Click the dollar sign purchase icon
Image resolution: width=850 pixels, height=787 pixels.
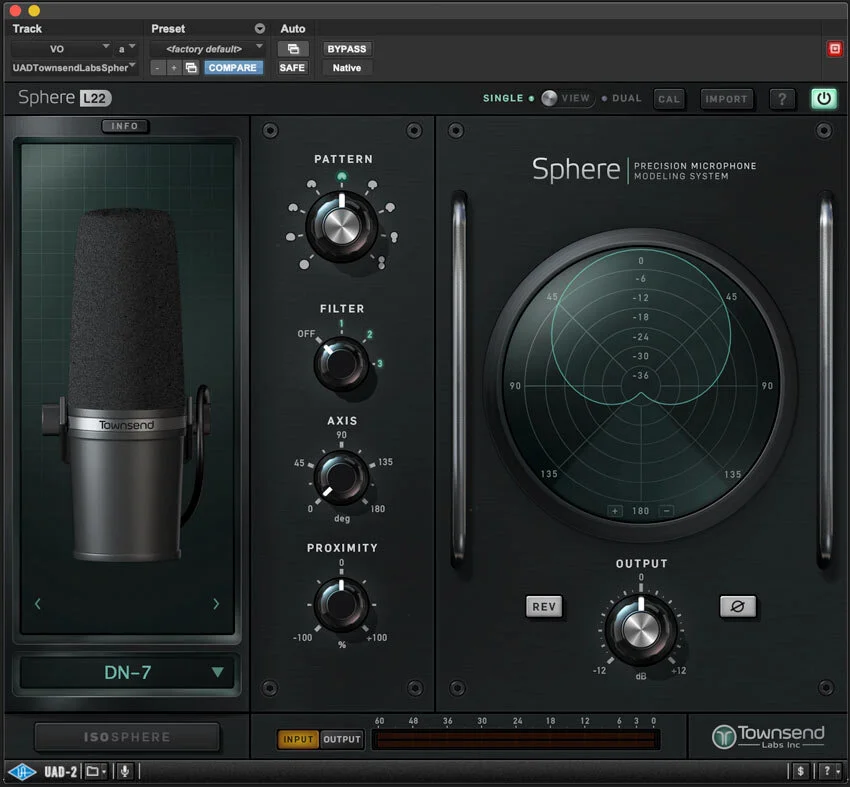pyautogui.click(x=800, y=771)
